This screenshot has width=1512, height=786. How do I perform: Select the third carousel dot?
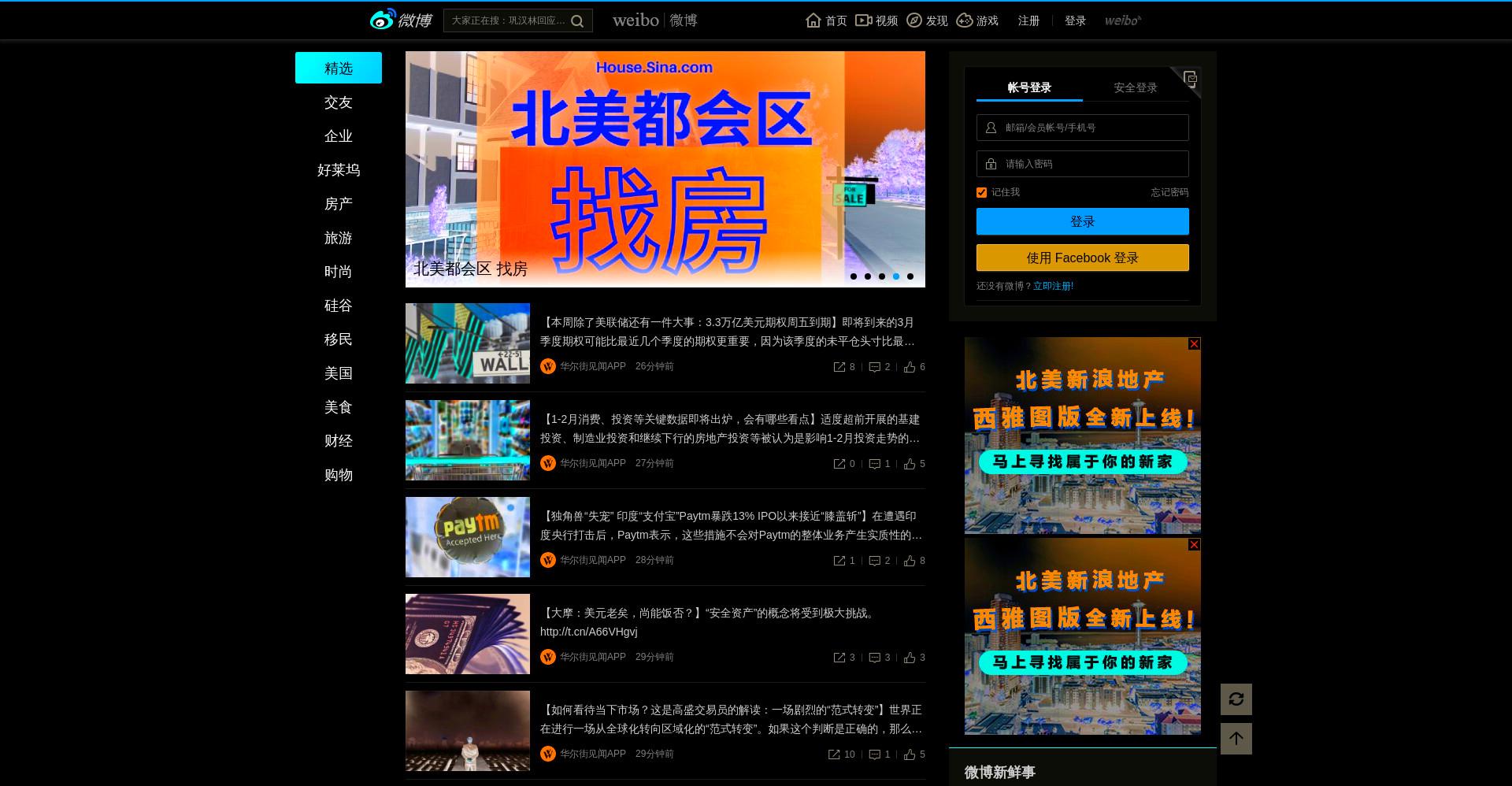tap(882, 276)
